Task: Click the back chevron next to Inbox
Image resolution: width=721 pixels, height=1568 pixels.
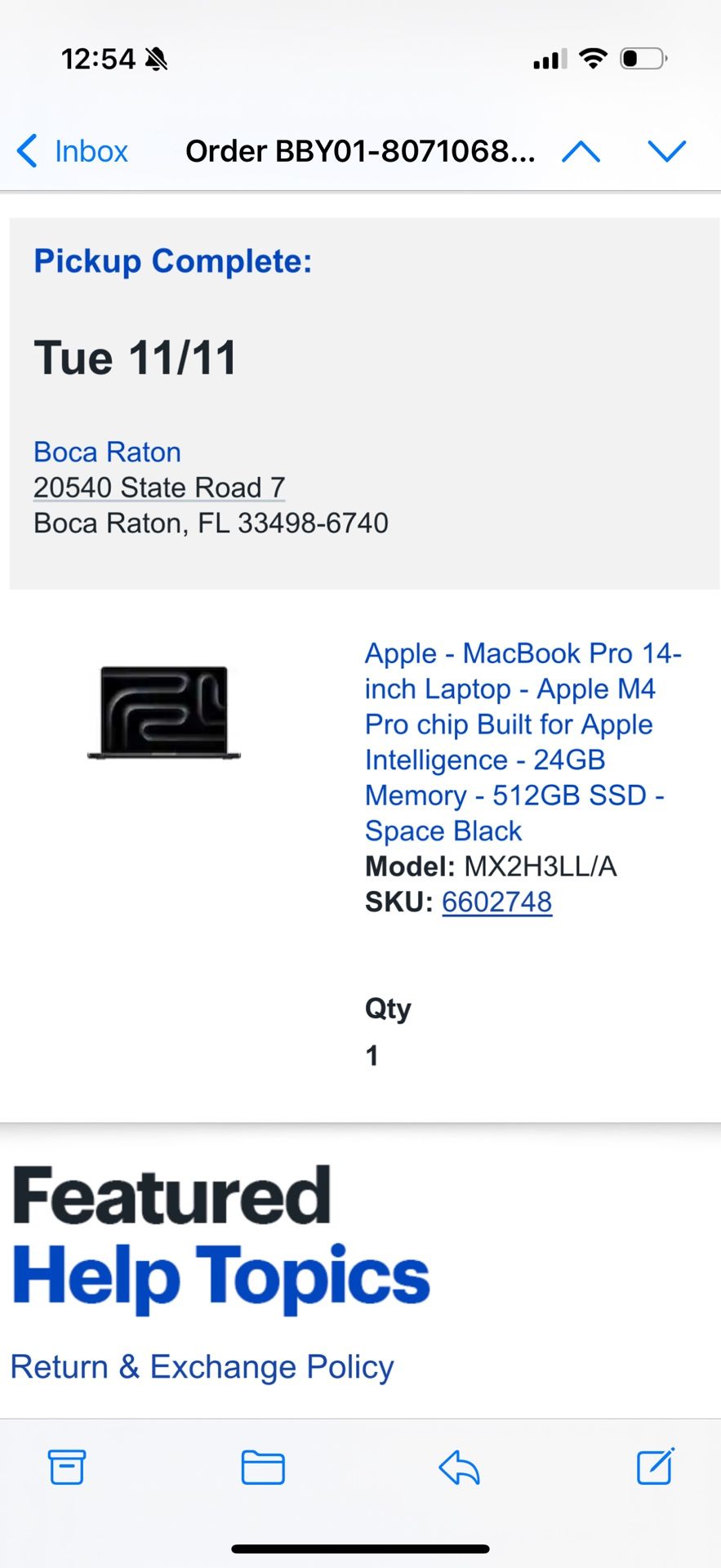Action: click(x=26, y=151)
